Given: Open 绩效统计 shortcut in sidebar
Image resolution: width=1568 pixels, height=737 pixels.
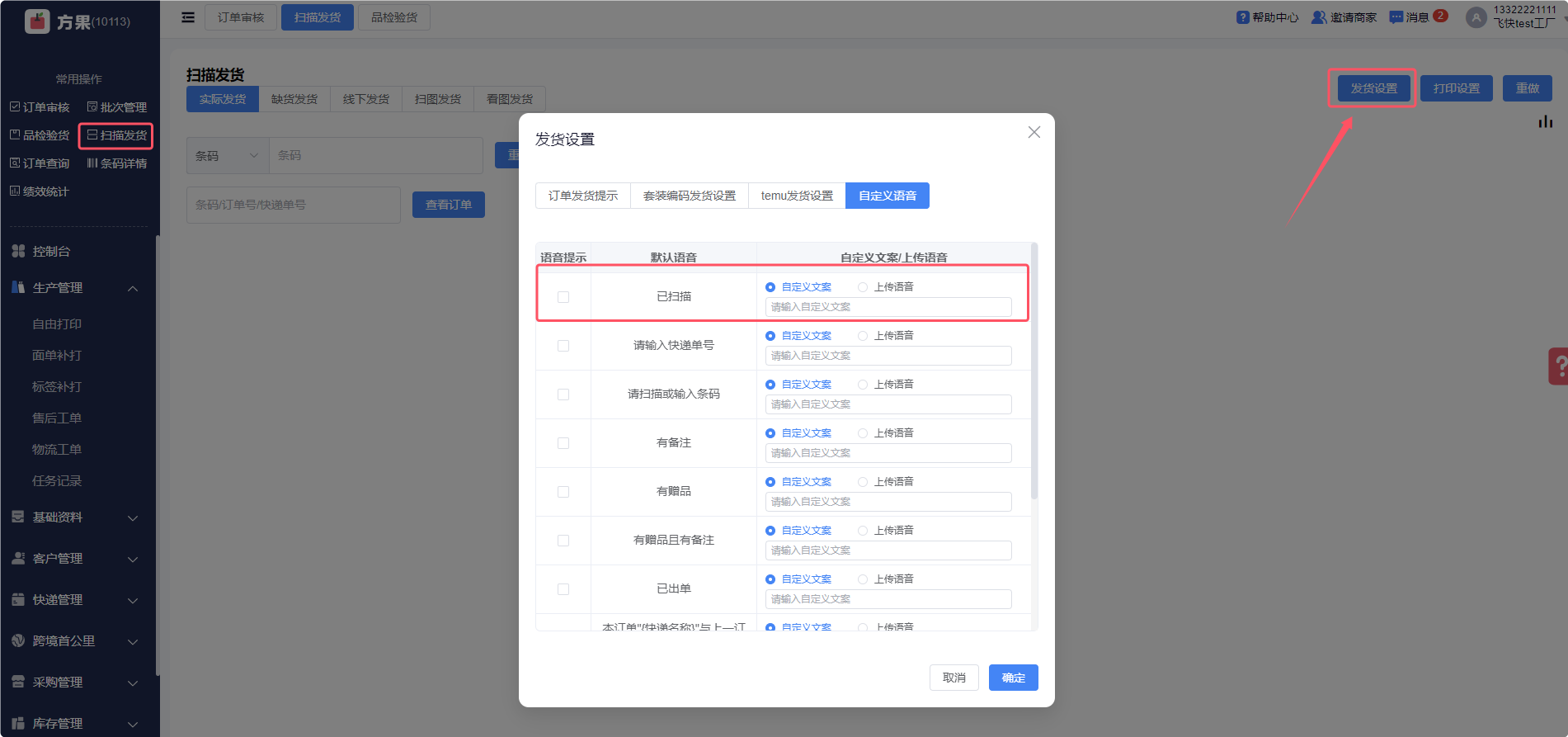Looking at the screenshot, I should click(x=39, y=191).
